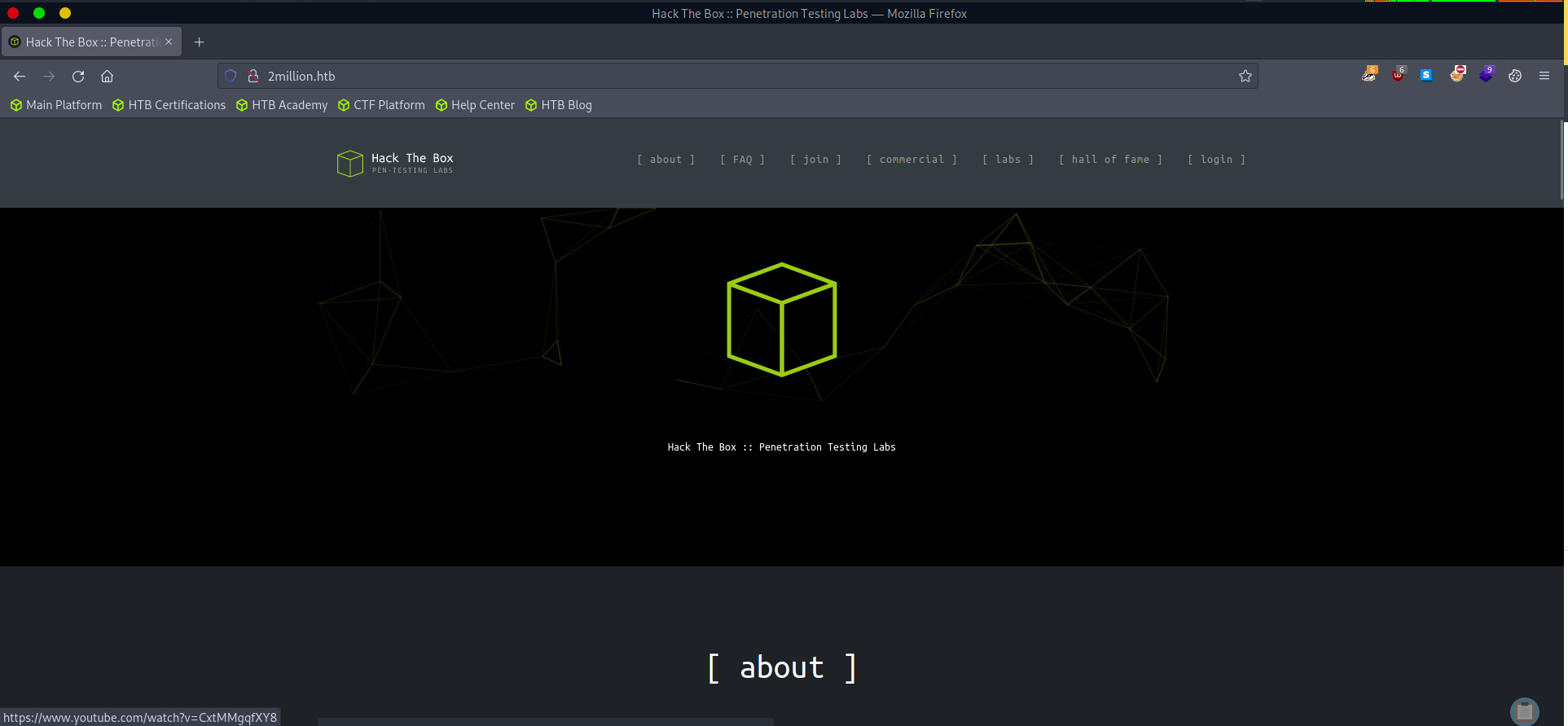Open the tracking protection shield icon
The image size is (1568, 726).
231,76
